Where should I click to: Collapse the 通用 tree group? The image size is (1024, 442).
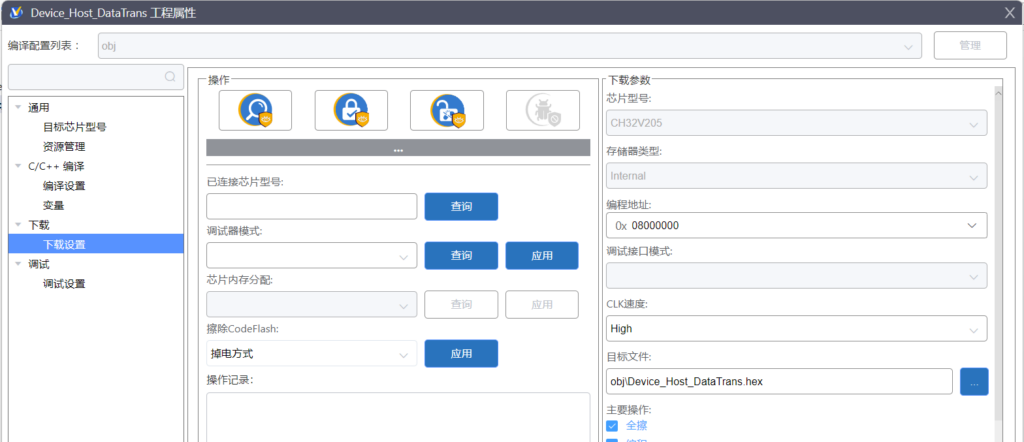click(x=18, y=107)
